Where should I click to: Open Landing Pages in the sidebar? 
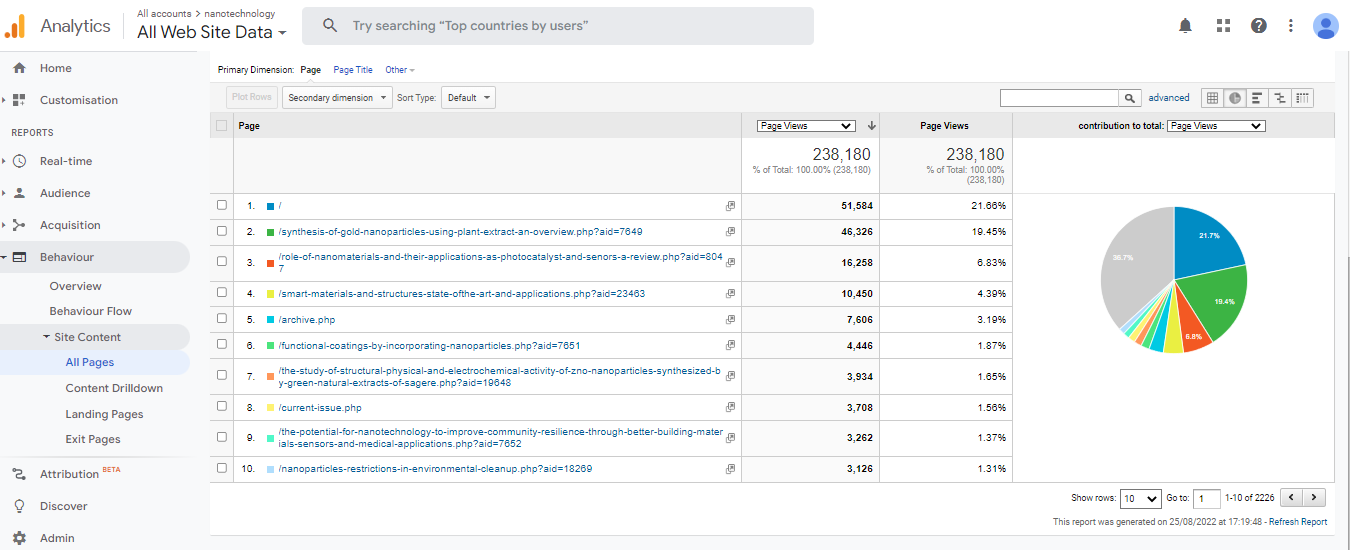[104, 414]
